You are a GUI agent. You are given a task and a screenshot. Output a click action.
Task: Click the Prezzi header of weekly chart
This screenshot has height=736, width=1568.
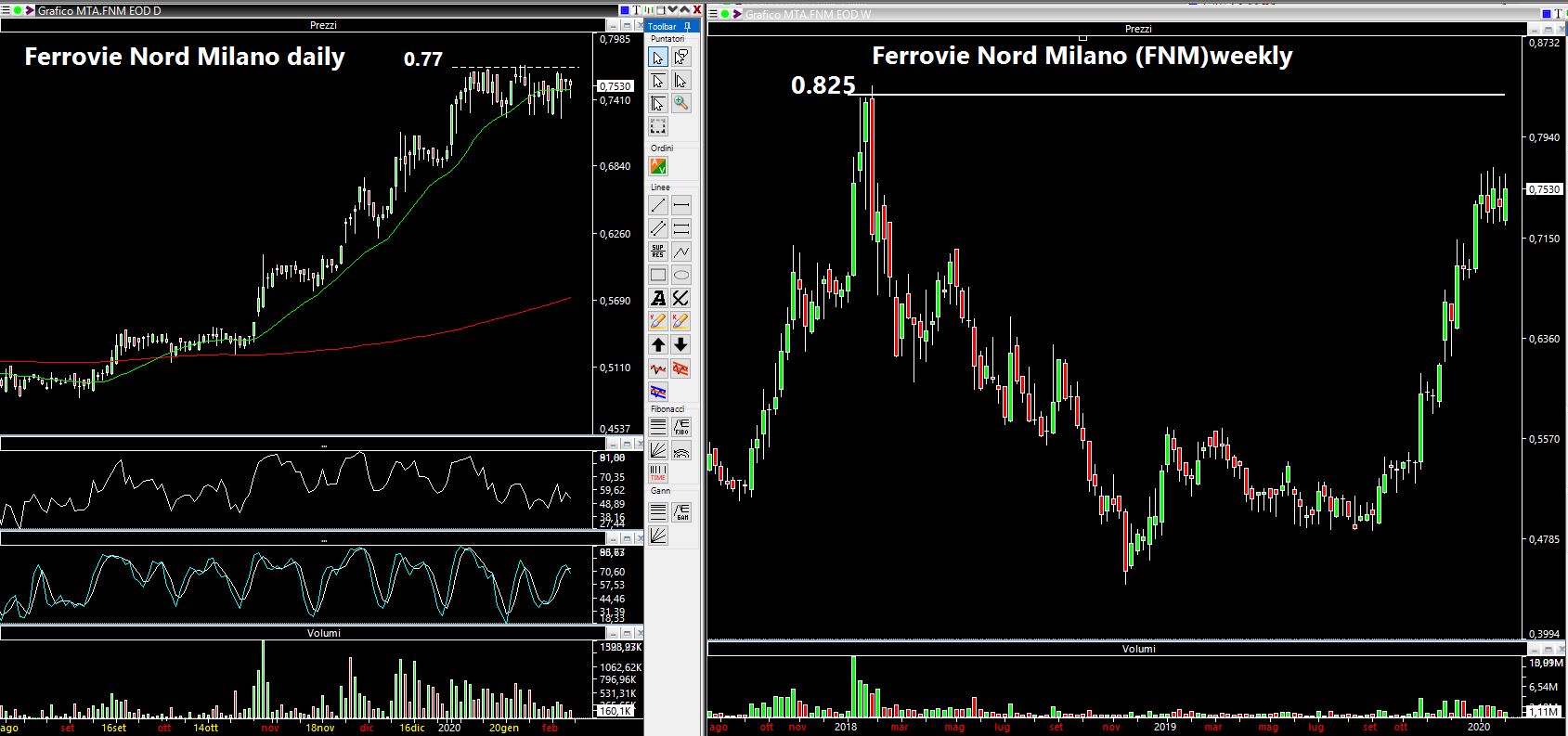pyautogui.click(x=1138, y=29)
